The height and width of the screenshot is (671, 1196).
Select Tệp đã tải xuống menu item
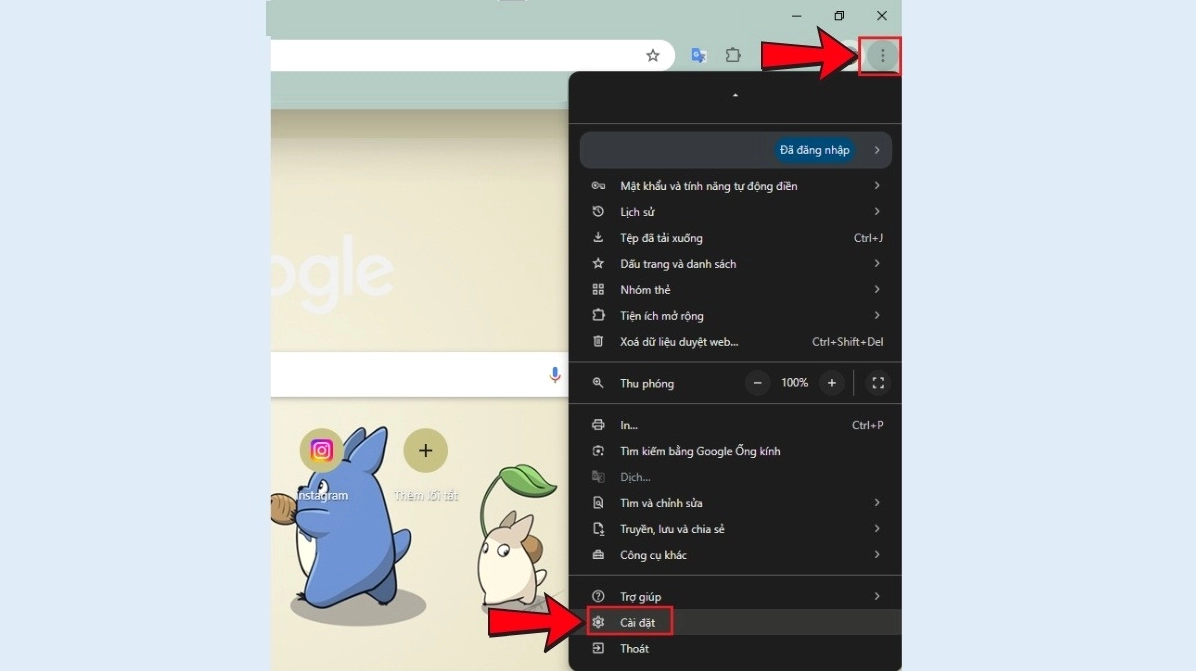[x=735, y=238]
